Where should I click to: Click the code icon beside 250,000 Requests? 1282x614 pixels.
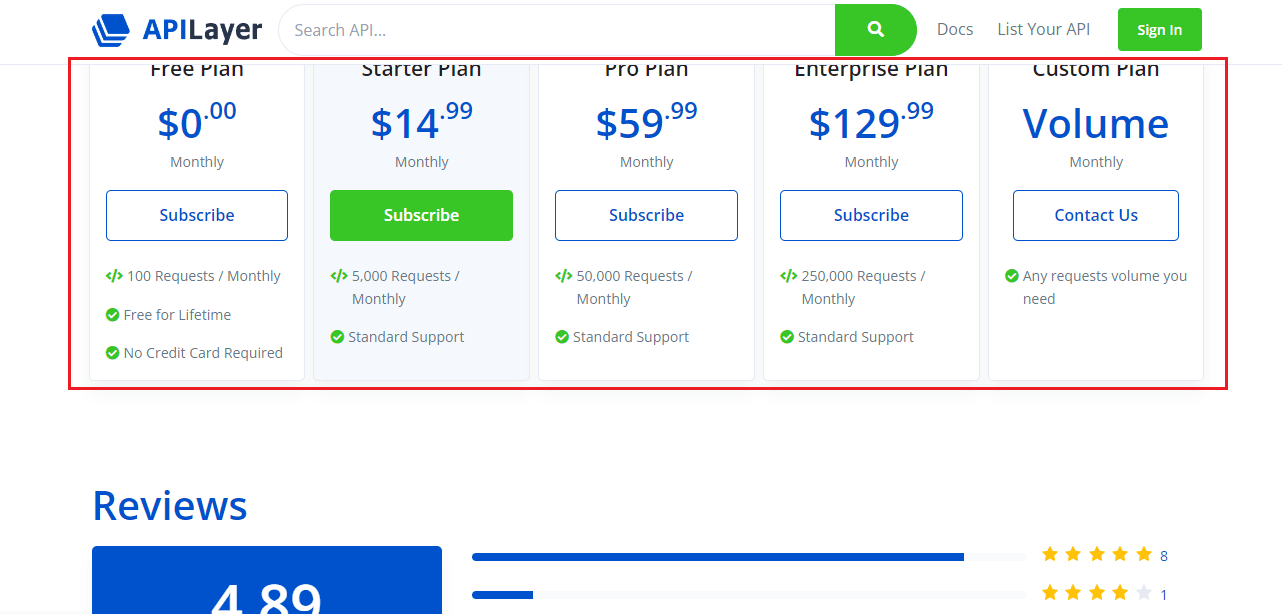tap(789, 276)
